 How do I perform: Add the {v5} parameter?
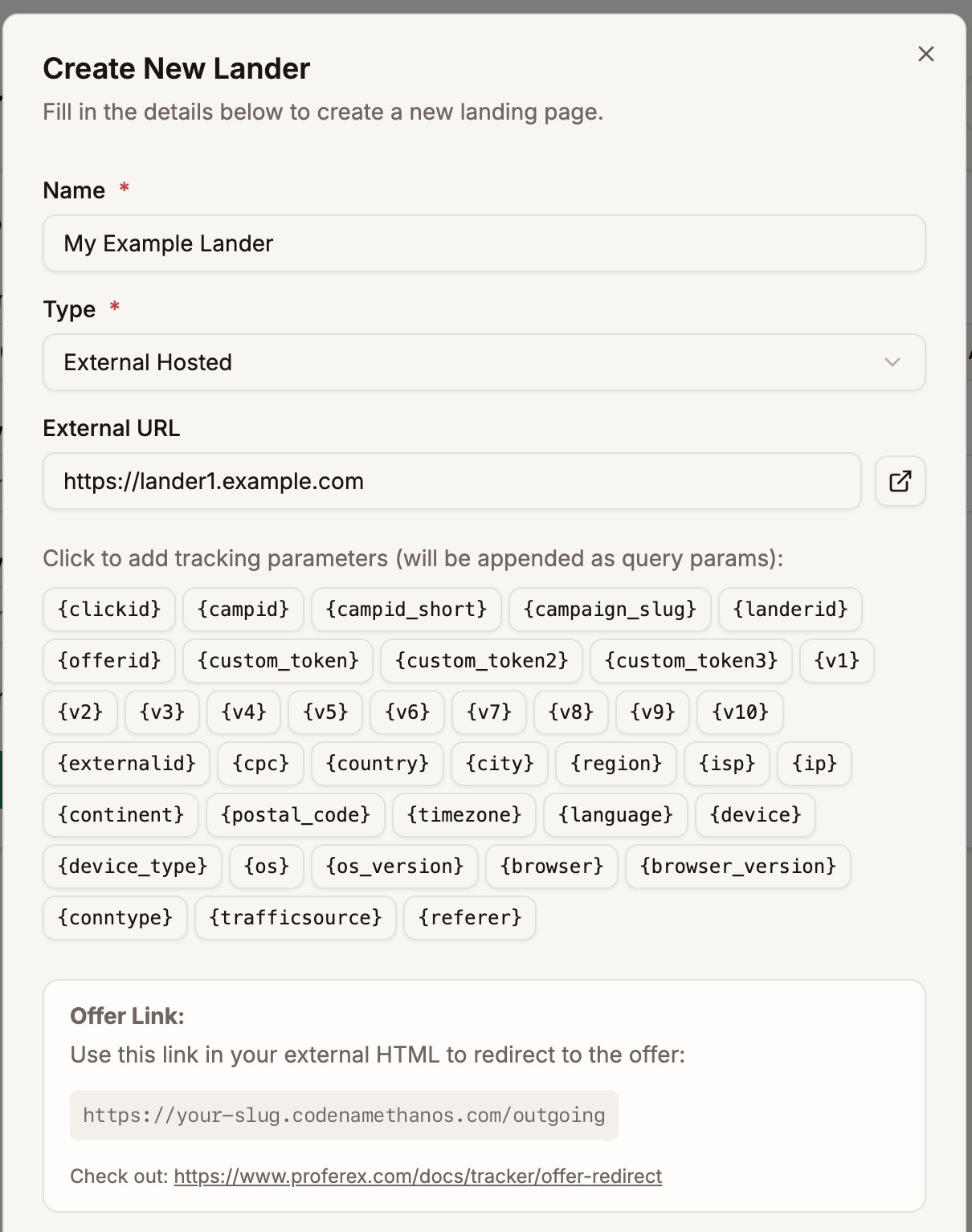tap(325, 712)
